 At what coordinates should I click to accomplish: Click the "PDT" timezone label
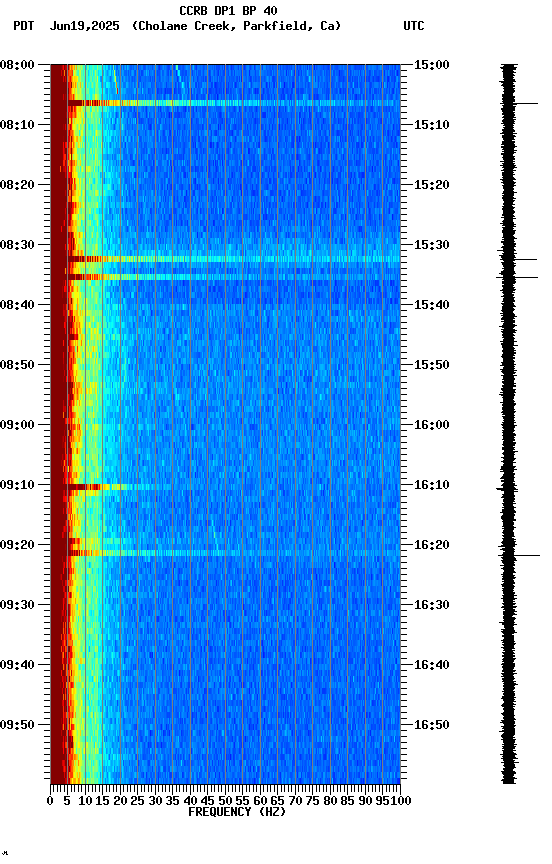[x=24, y=26]
